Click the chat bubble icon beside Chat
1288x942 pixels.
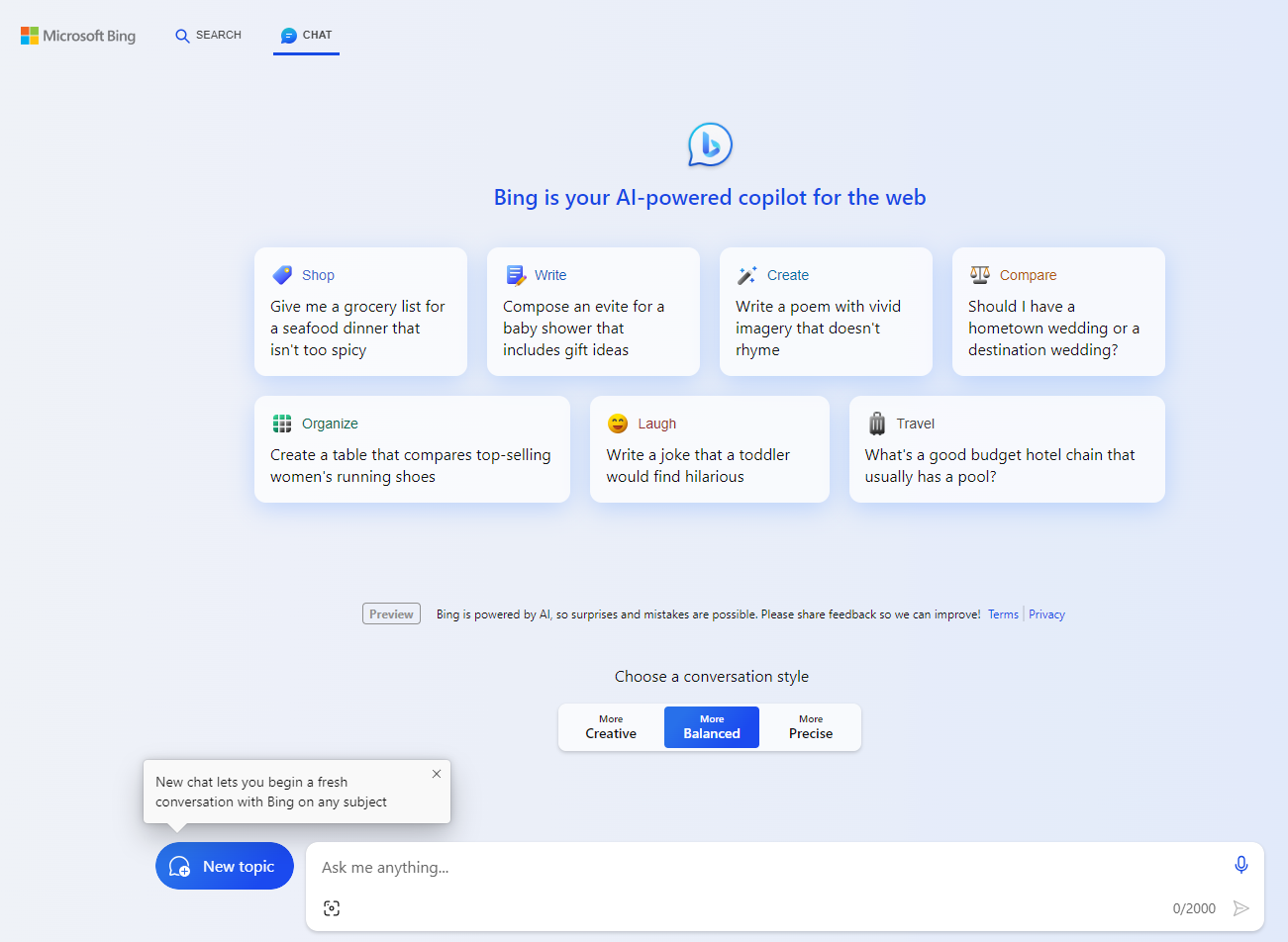pos(289,36)
